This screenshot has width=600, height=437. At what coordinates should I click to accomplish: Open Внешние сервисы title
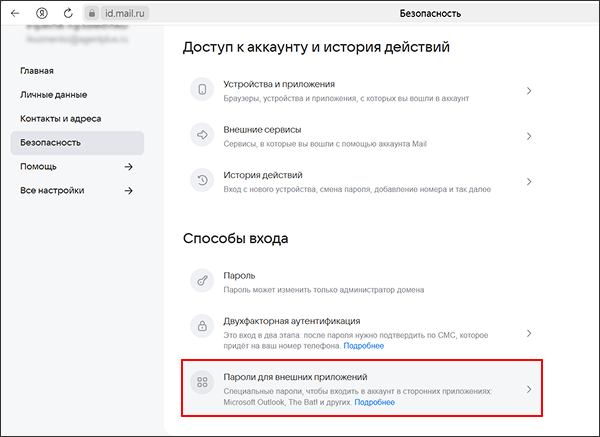point(262,130)
